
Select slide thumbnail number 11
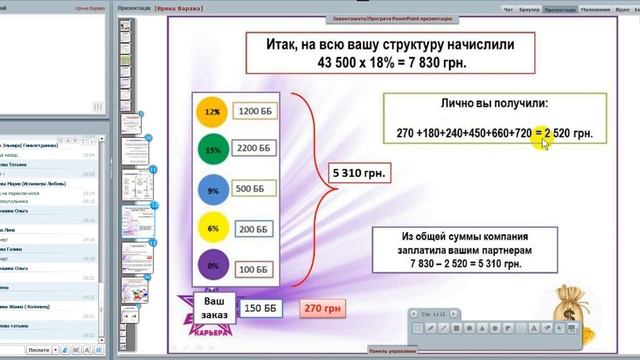(138, 184)
